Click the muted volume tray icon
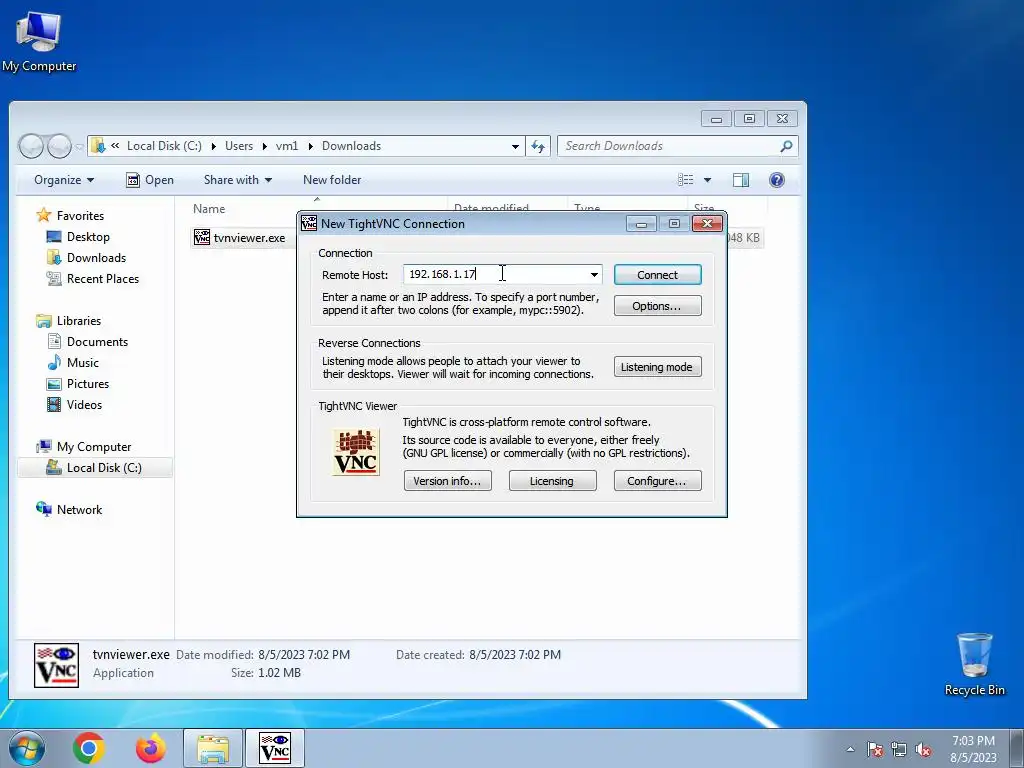The height and width of the screenshot is (768, 1024). click(923, 749)
